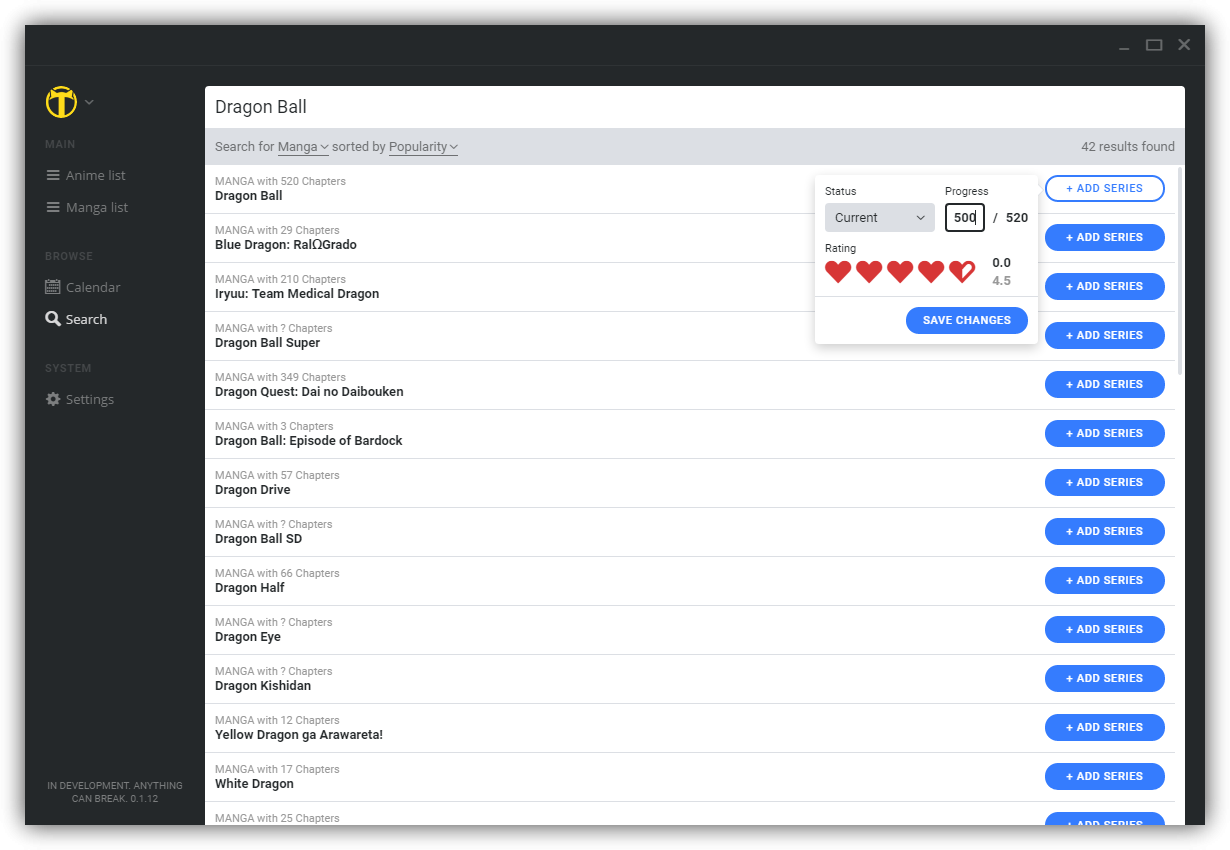1230x850 pixels.
Task: Open the Current status dropdown
Action: [x=880, y=217]
